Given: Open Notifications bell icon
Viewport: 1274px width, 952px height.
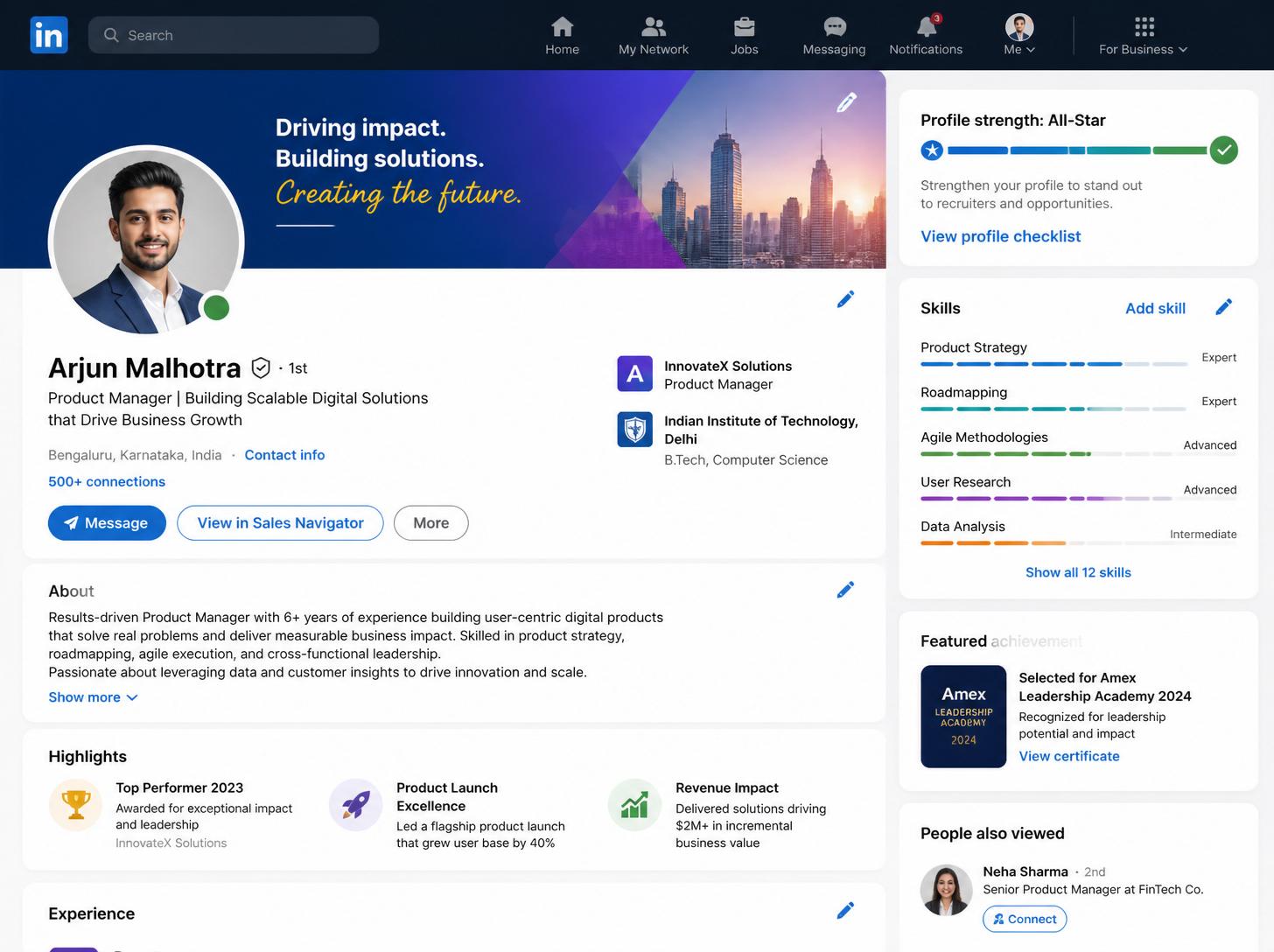Looking at the screenshot, I should [927, 26].
